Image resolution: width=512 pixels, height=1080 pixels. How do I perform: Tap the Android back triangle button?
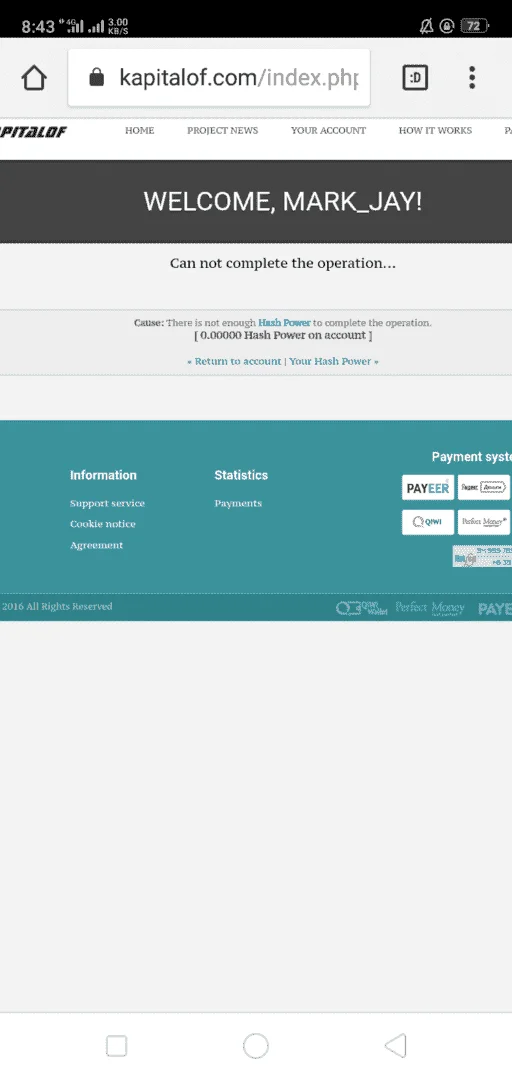point(396,1046)
